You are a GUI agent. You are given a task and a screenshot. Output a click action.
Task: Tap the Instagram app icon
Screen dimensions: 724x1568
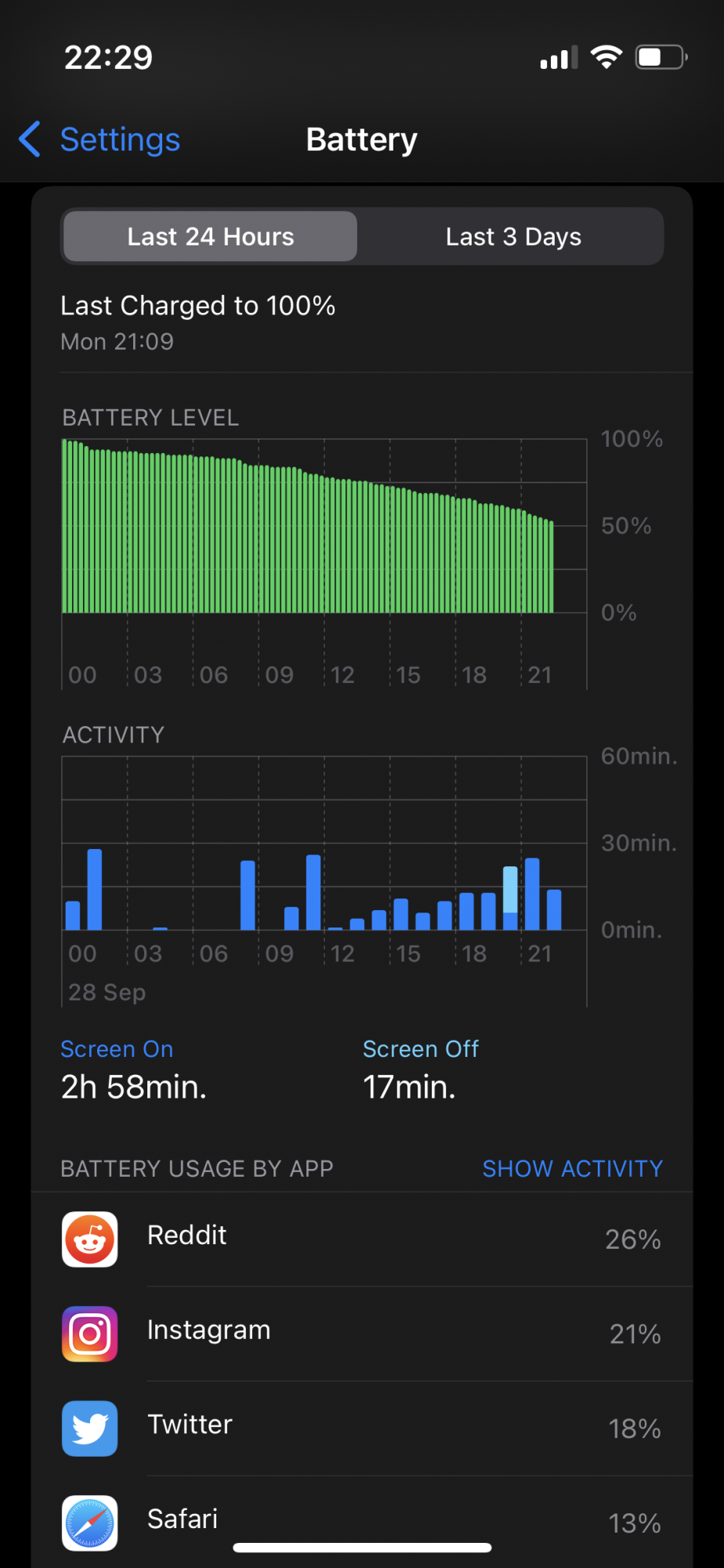pyautogui.click(x=90, y=1334)
